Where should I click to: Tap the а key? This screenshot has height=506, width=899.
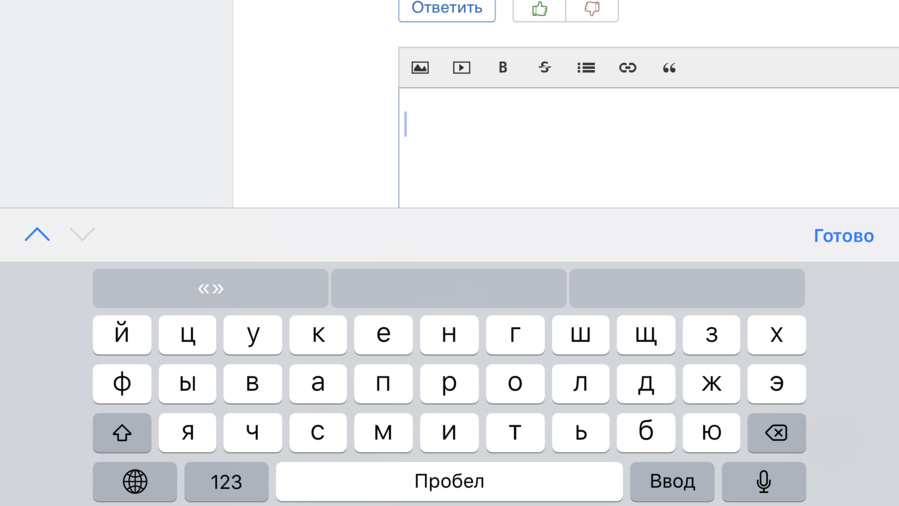point(318,383)
